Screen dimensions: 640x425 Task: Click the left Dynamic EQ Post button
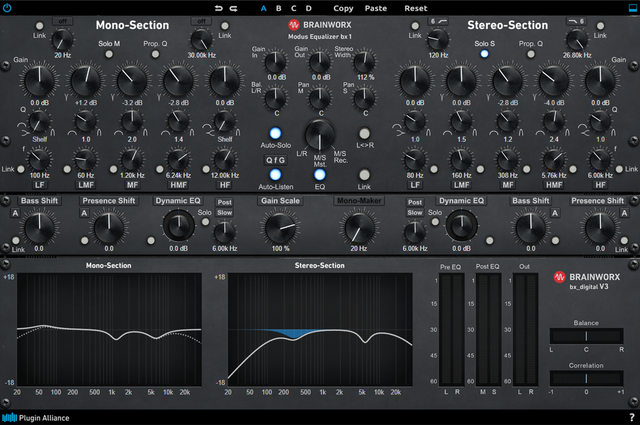tap(224, 202)
